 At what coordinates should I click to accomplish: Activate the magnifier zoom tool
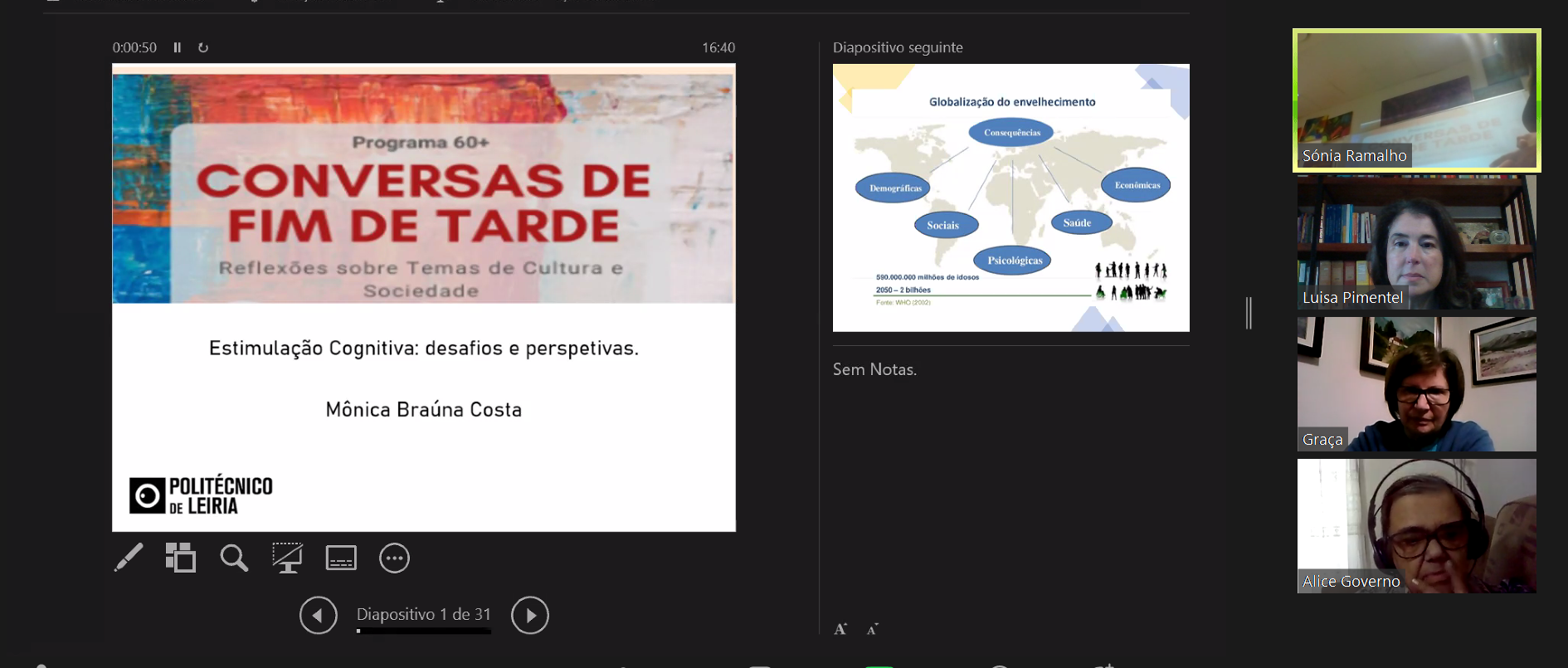click(234, 558)
